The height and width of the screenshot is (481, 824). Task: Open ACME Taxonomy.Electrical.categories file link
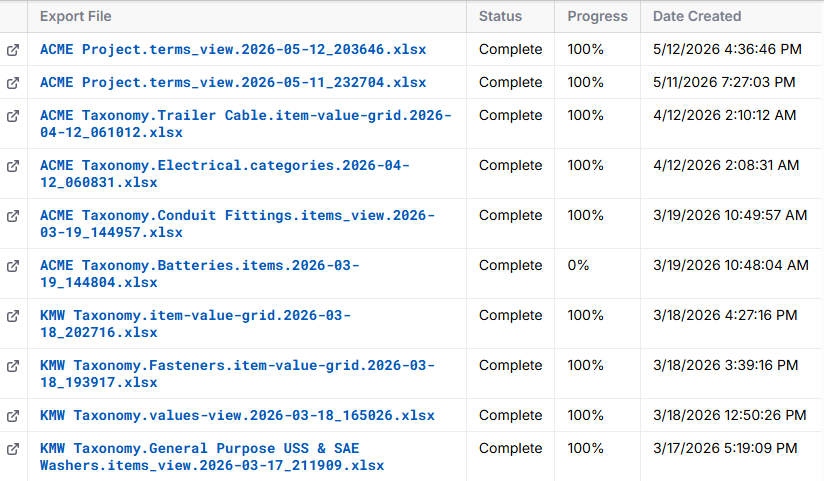[224, 173]
